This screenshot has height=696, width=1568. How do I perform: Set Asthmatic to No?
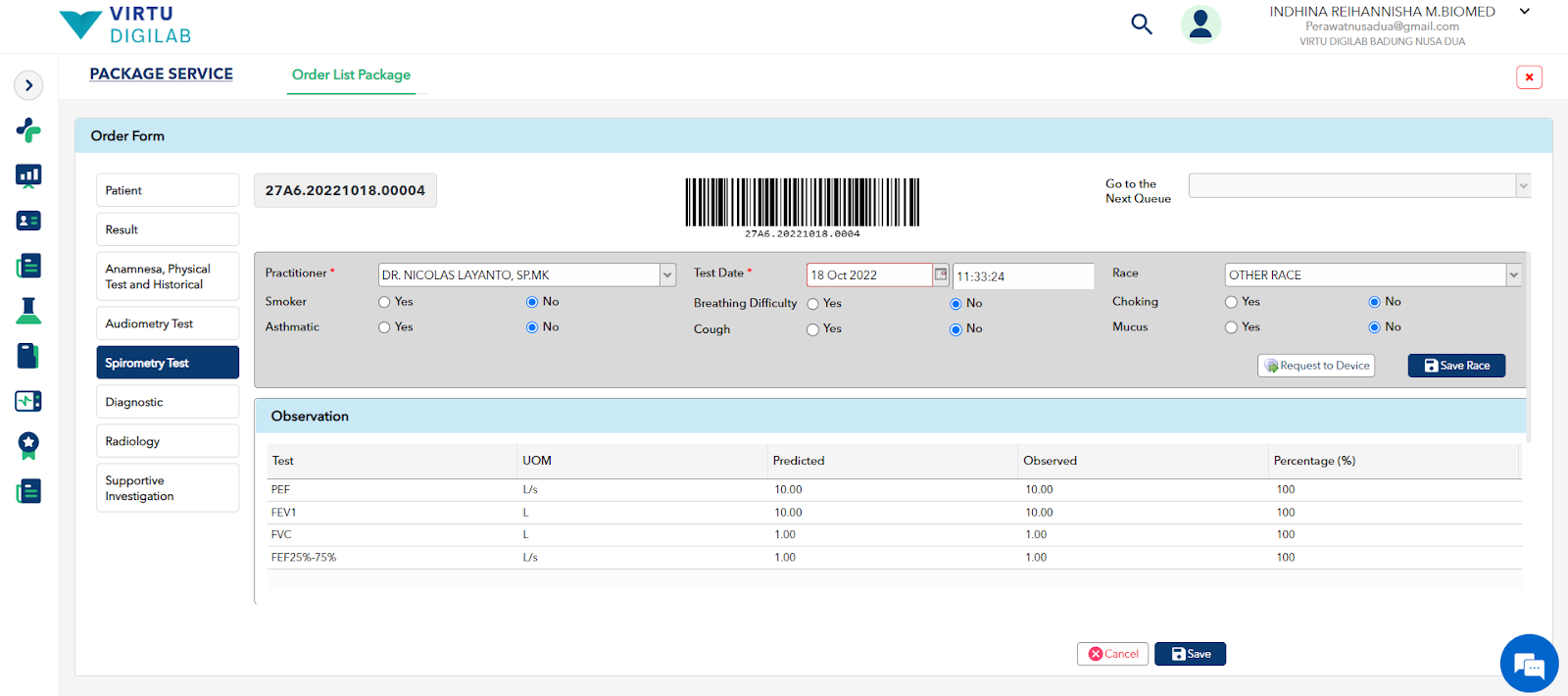tap(532, 327)
